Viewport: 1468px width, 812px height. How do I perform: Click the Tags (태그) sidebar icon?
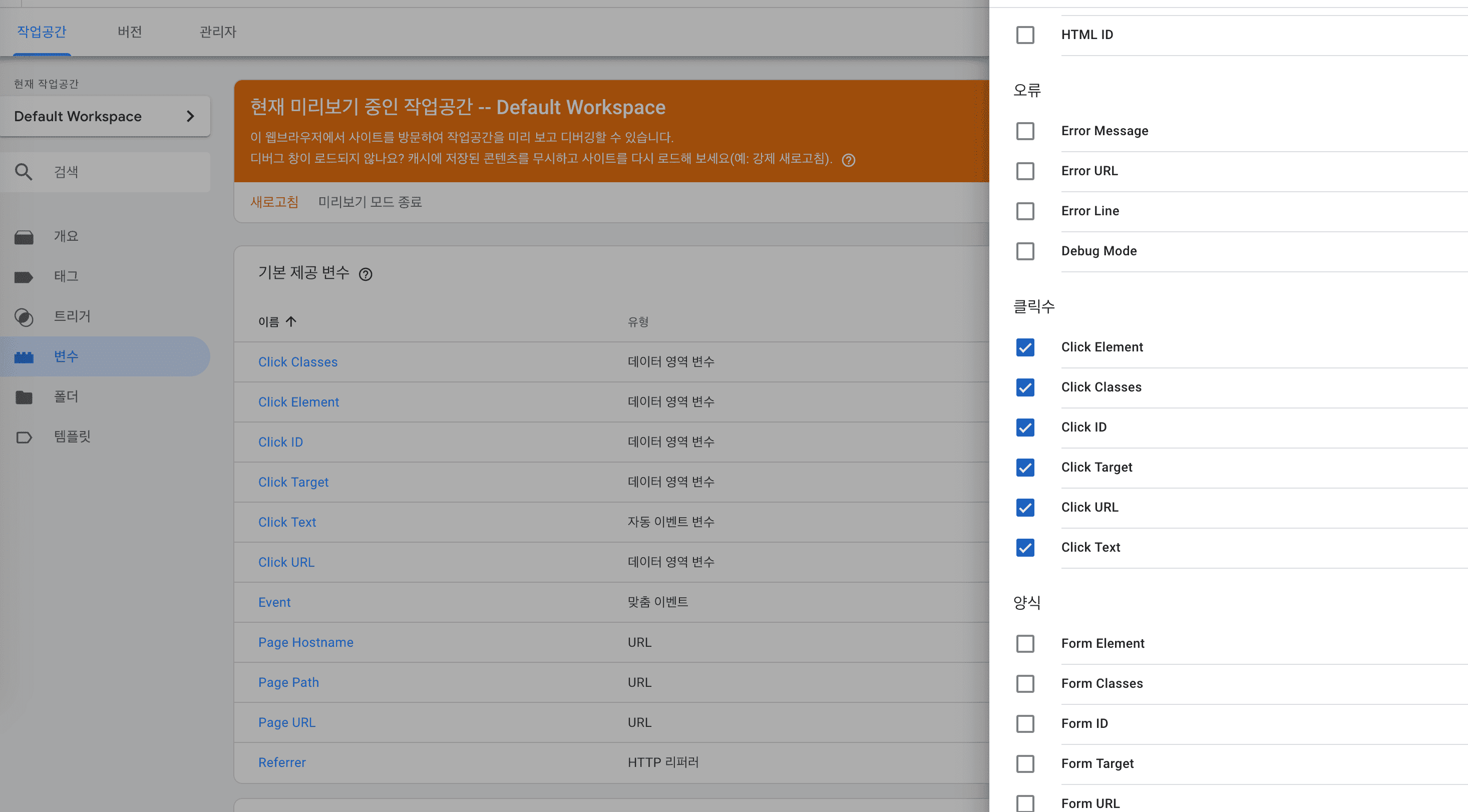(24, 277)
